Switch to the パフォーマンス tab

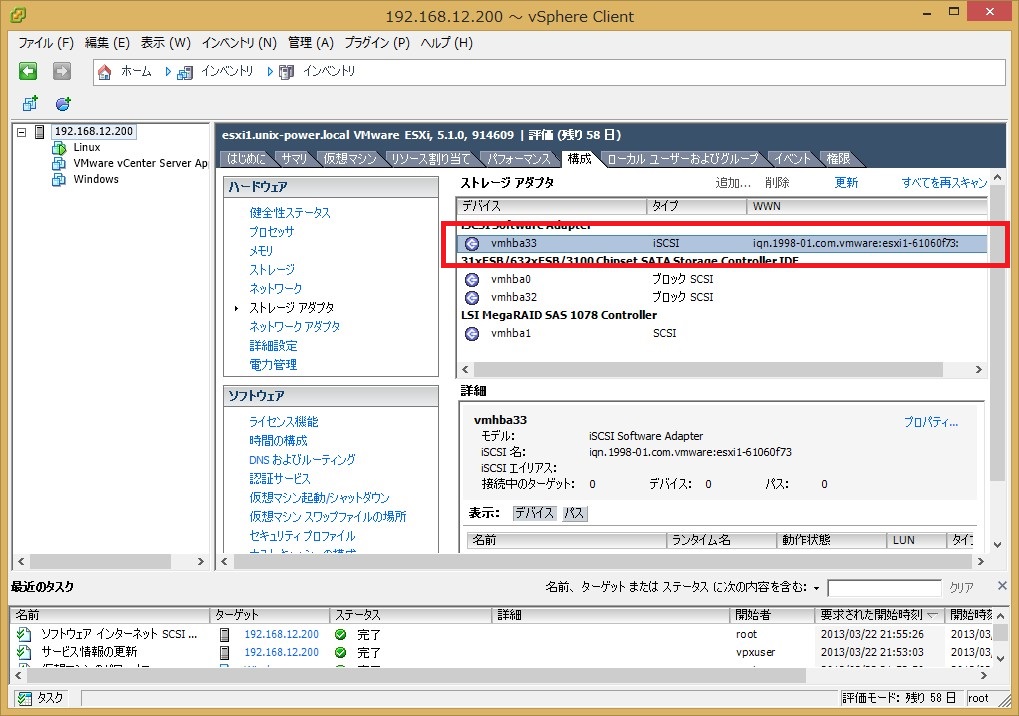coord(519,159)
